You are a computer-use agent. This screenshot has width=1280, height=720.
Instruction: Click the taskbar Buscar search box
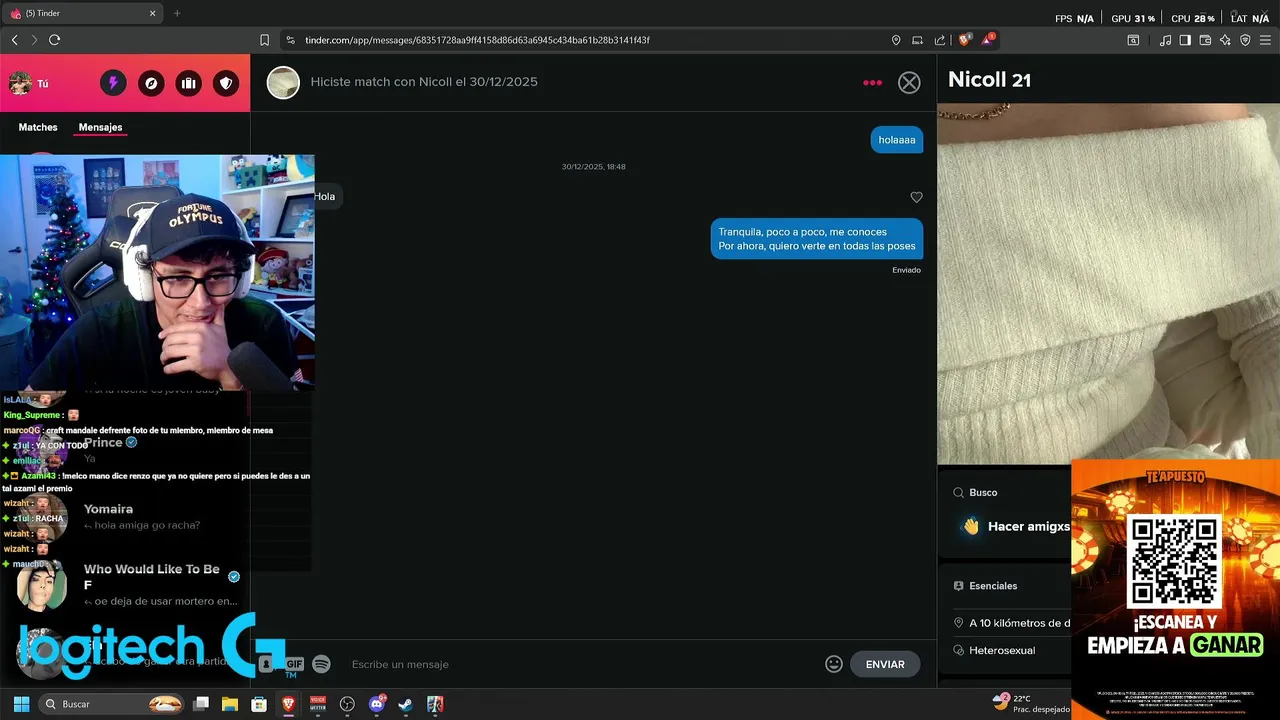click(112, 704)
